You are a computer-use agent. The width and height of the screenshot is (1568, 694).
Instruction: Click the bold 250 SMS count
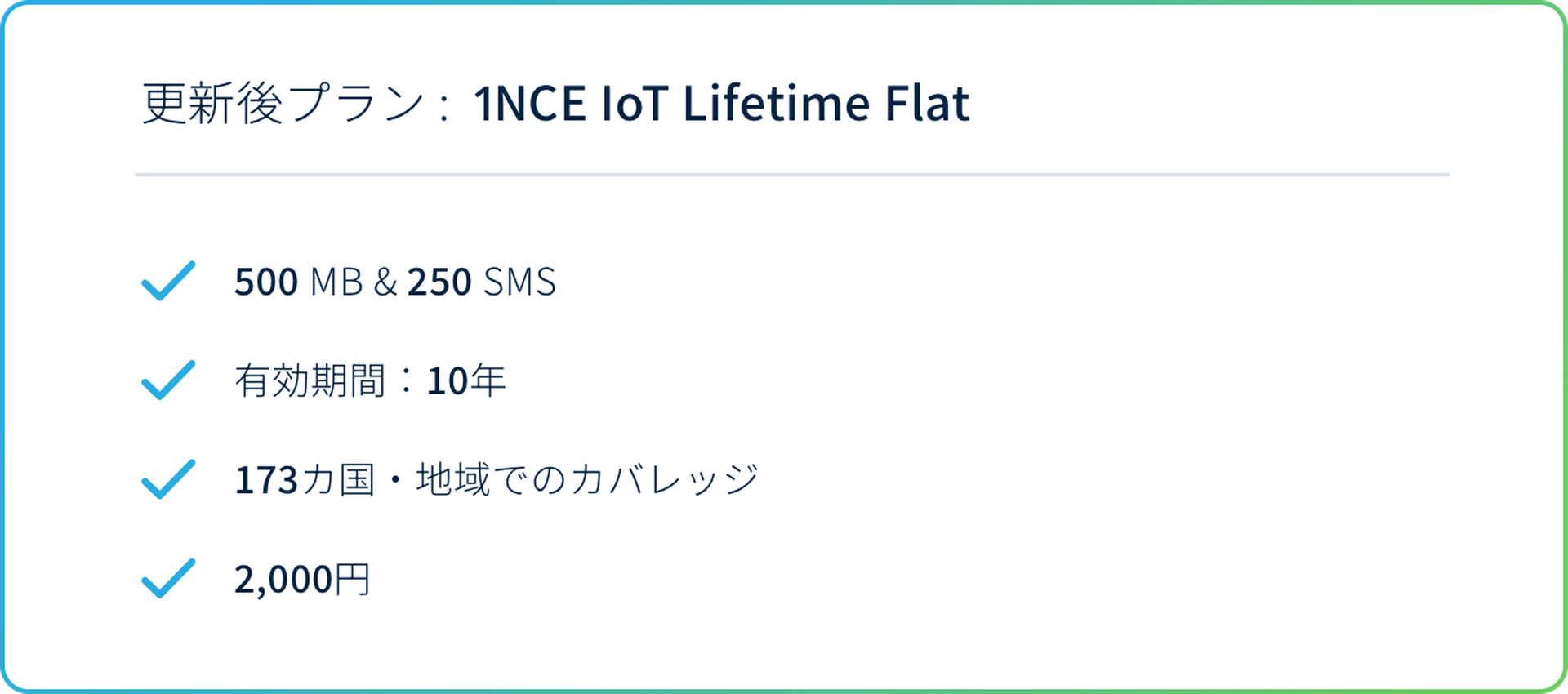point(439,282)
